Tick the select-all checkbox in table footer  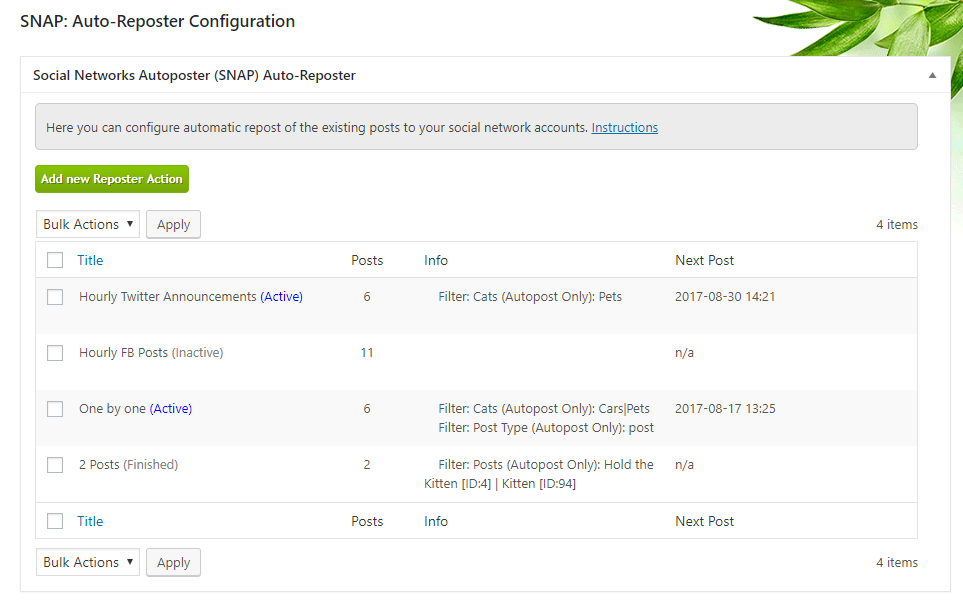pos(55,521)
